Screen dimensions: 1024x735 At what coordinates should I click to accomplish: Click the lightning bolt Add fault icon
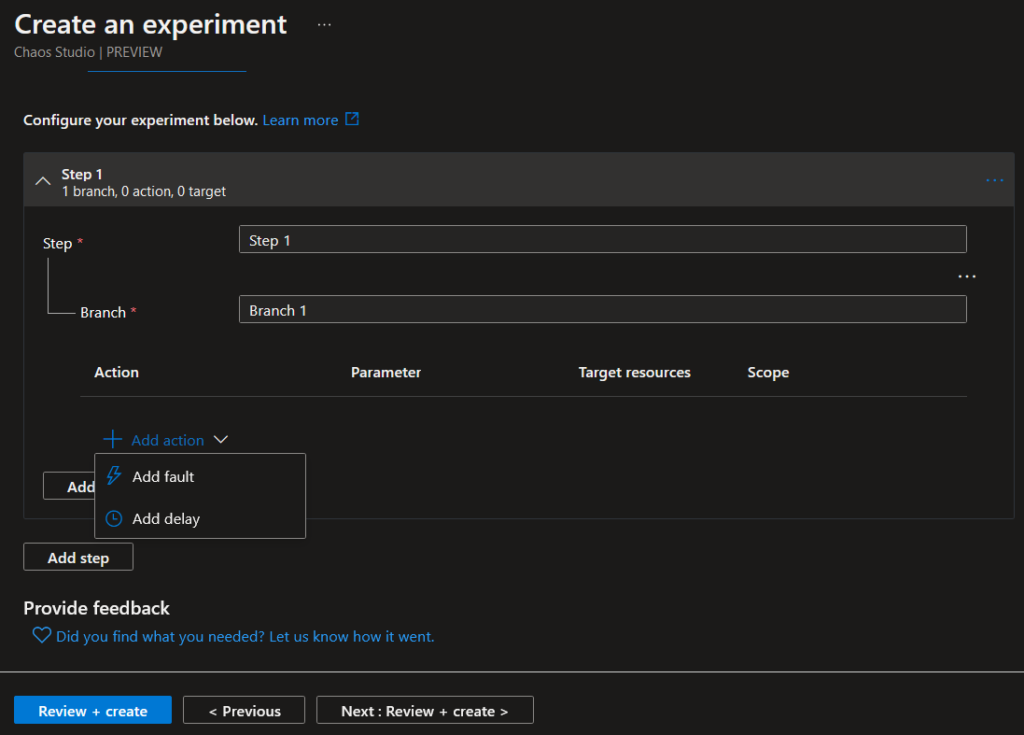point(114,476)
